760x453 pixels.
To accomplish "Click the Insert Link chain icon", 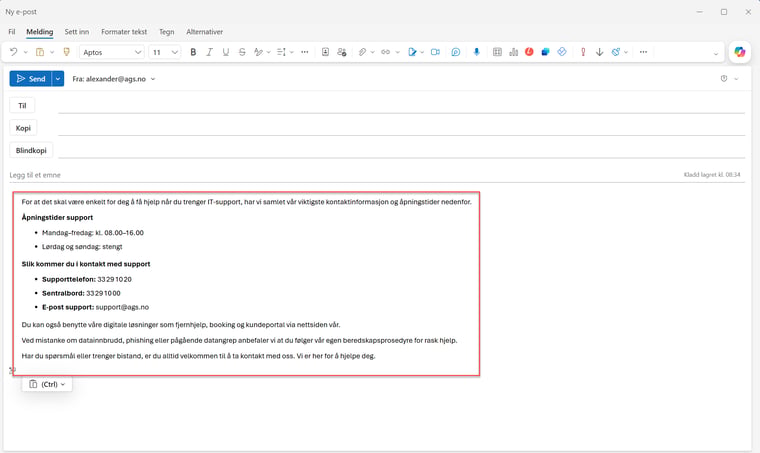I will 385,52.
